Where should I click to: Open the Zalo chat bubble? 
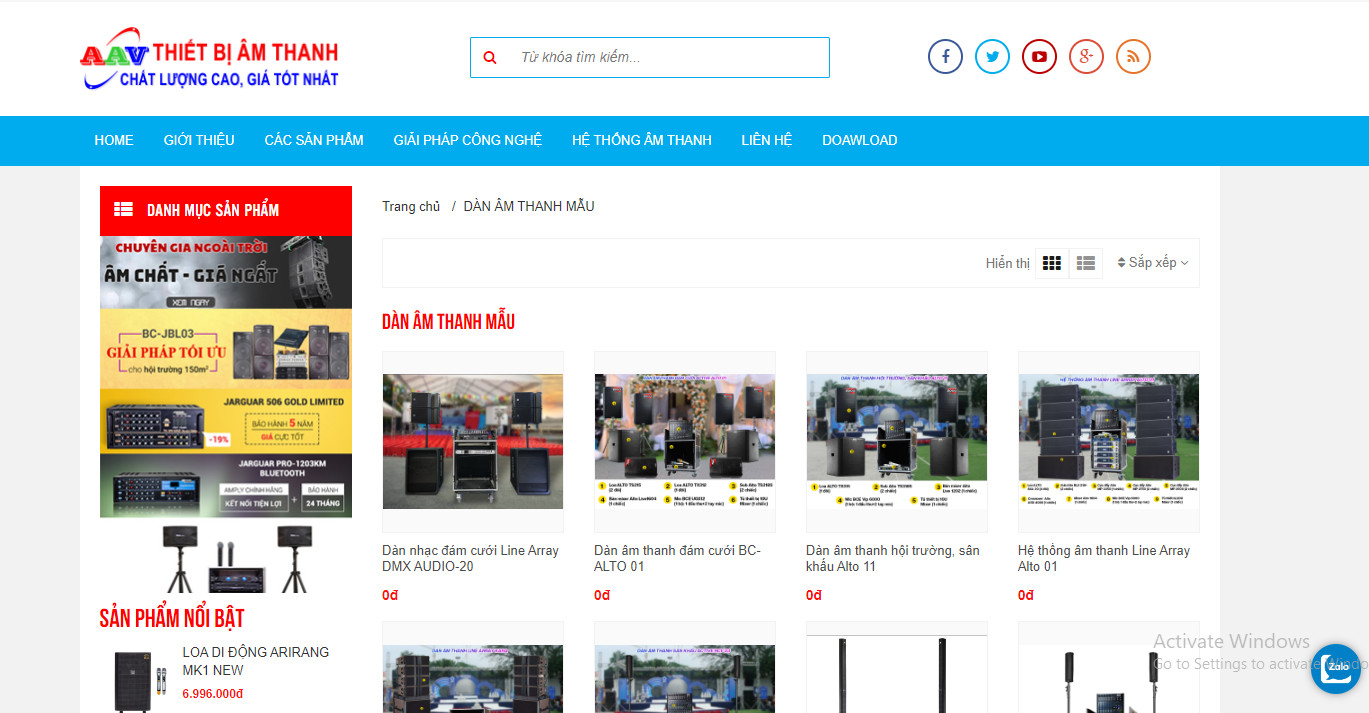click(1335, 668)
